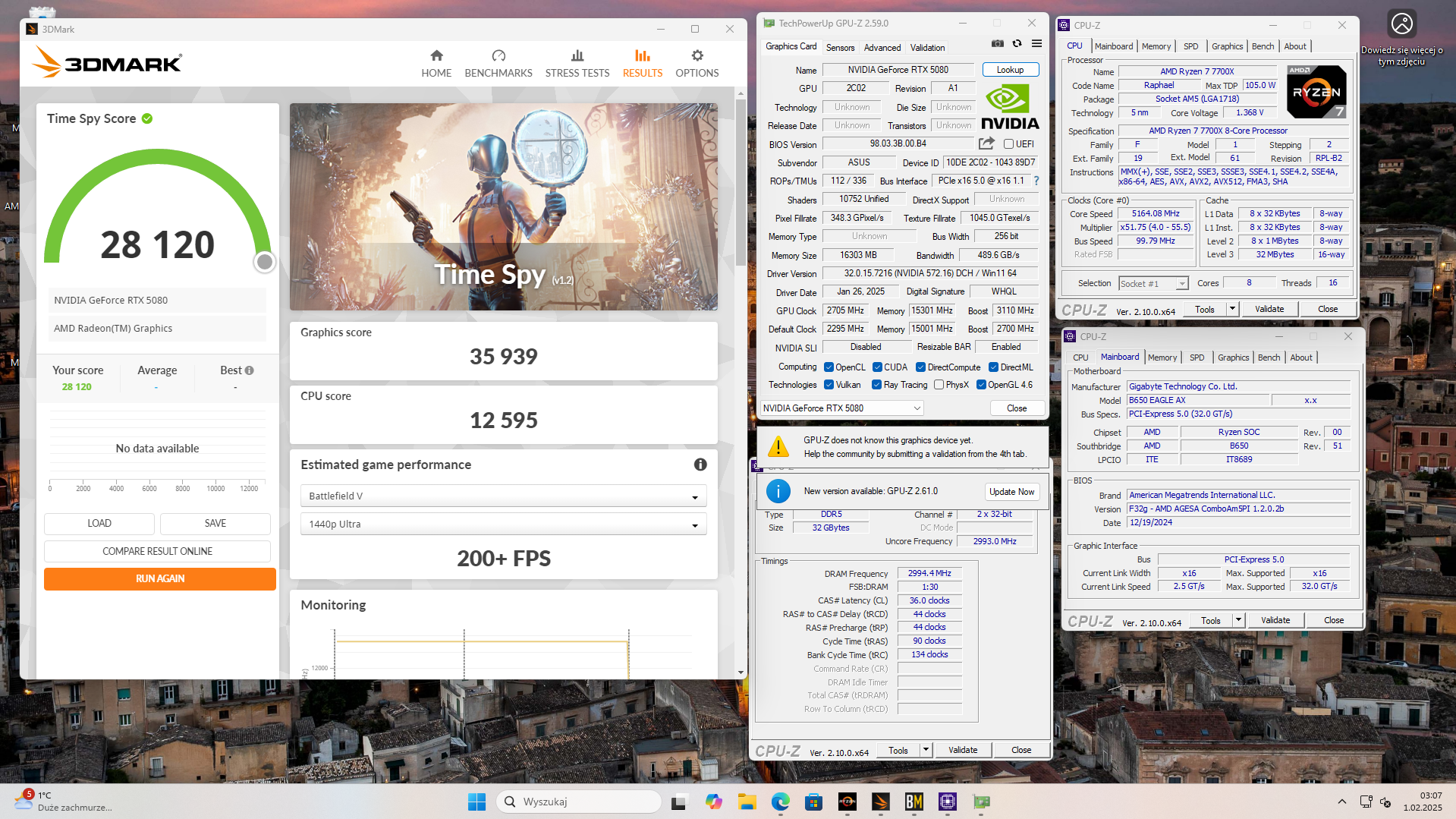Open the weather widget on the taskbar
This screenshot has width=1456, height=819.
[x=64, y=802]
